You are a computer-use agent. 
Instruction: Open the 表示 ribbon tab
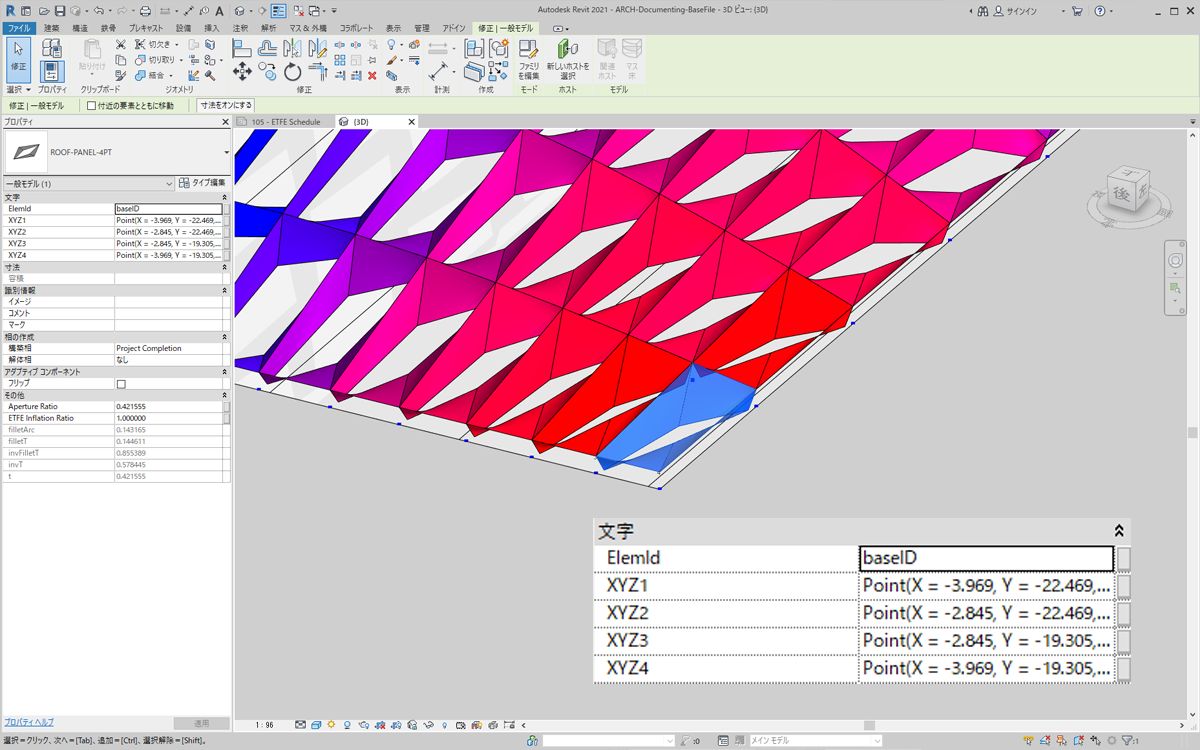pos(394,28)
